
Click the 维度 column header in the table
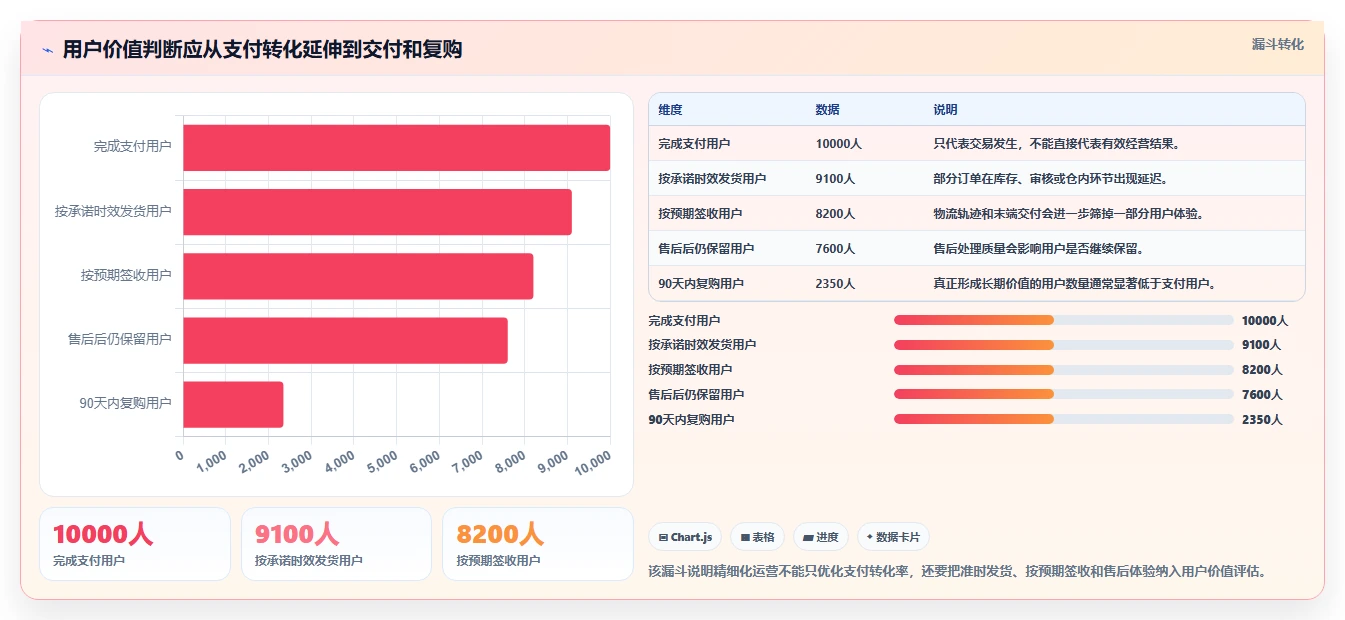(670, 109)
